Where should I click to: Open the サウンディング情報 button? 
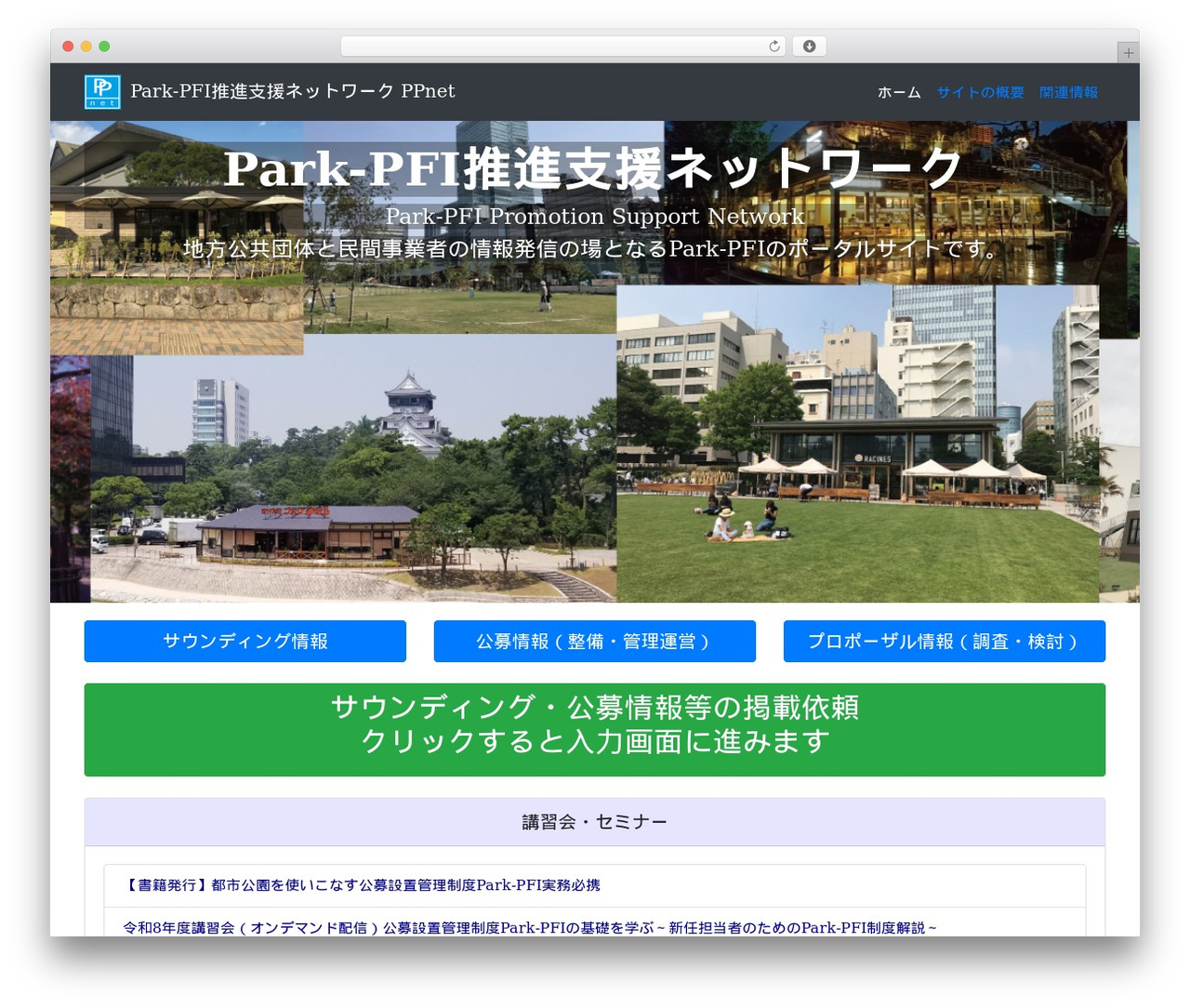[x=245, y=642]
